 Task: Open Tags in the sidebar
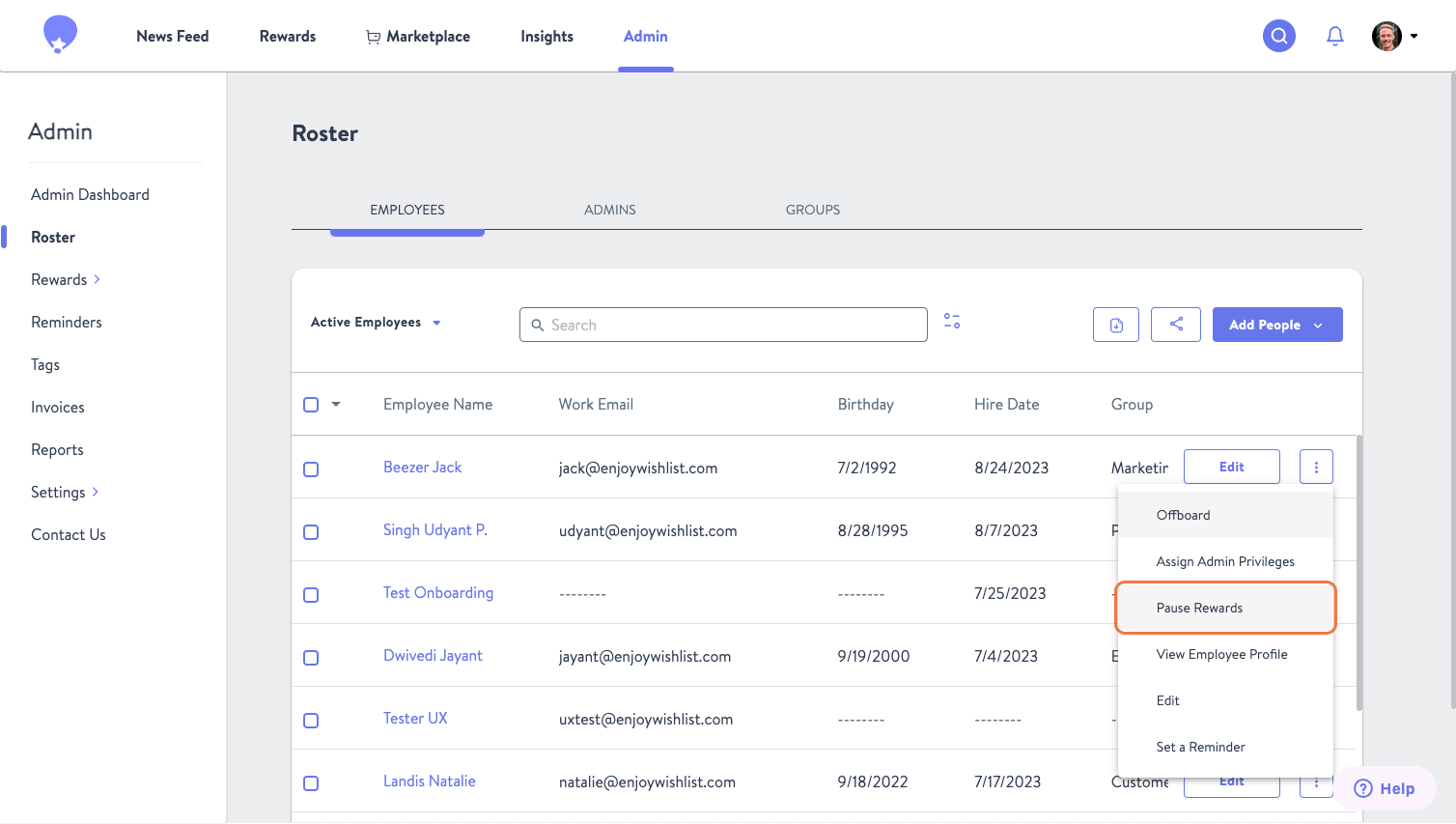click(45, 364)
